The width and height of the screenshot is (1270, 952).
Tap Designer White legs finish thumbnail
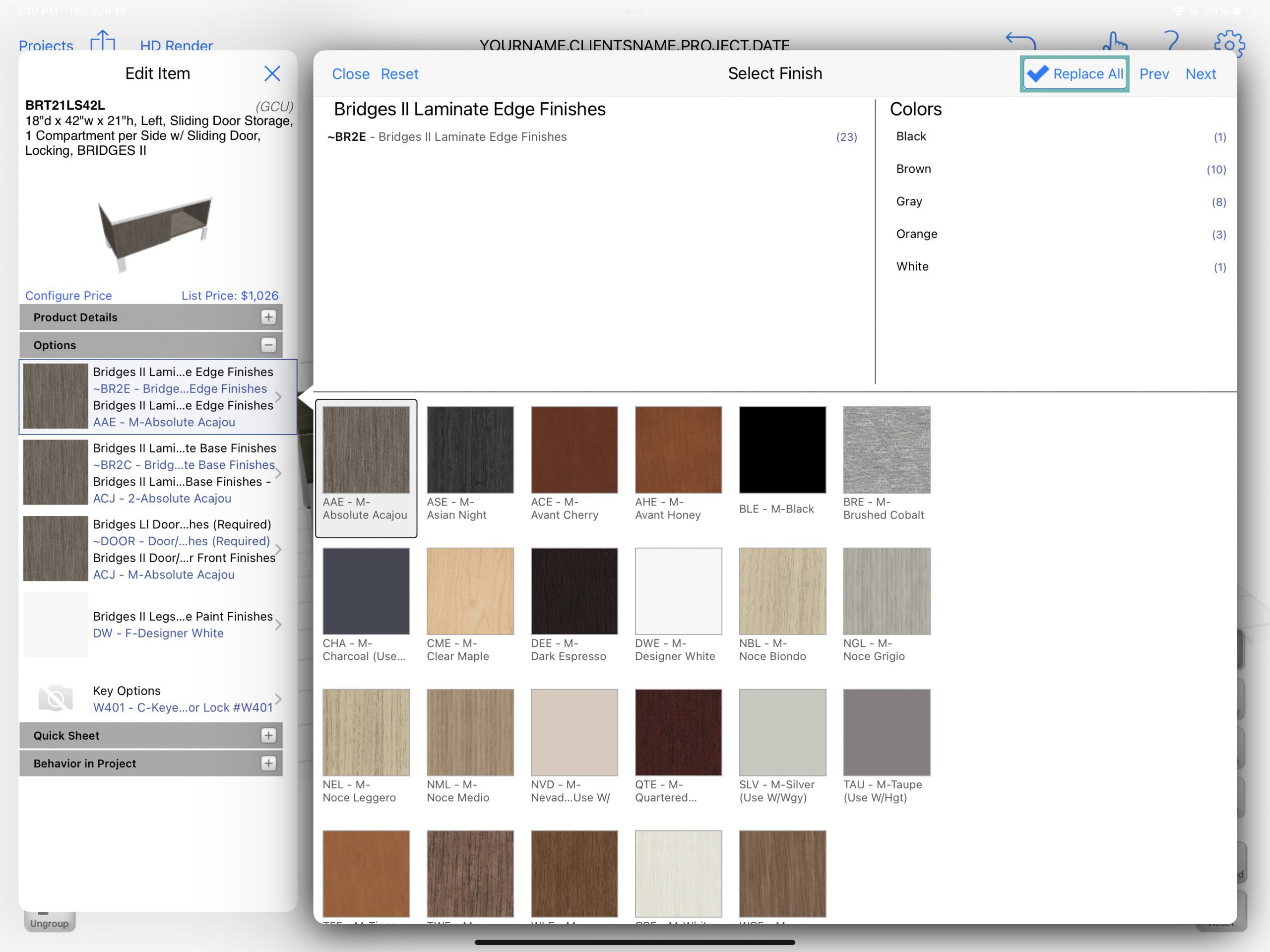pos(56,625)
